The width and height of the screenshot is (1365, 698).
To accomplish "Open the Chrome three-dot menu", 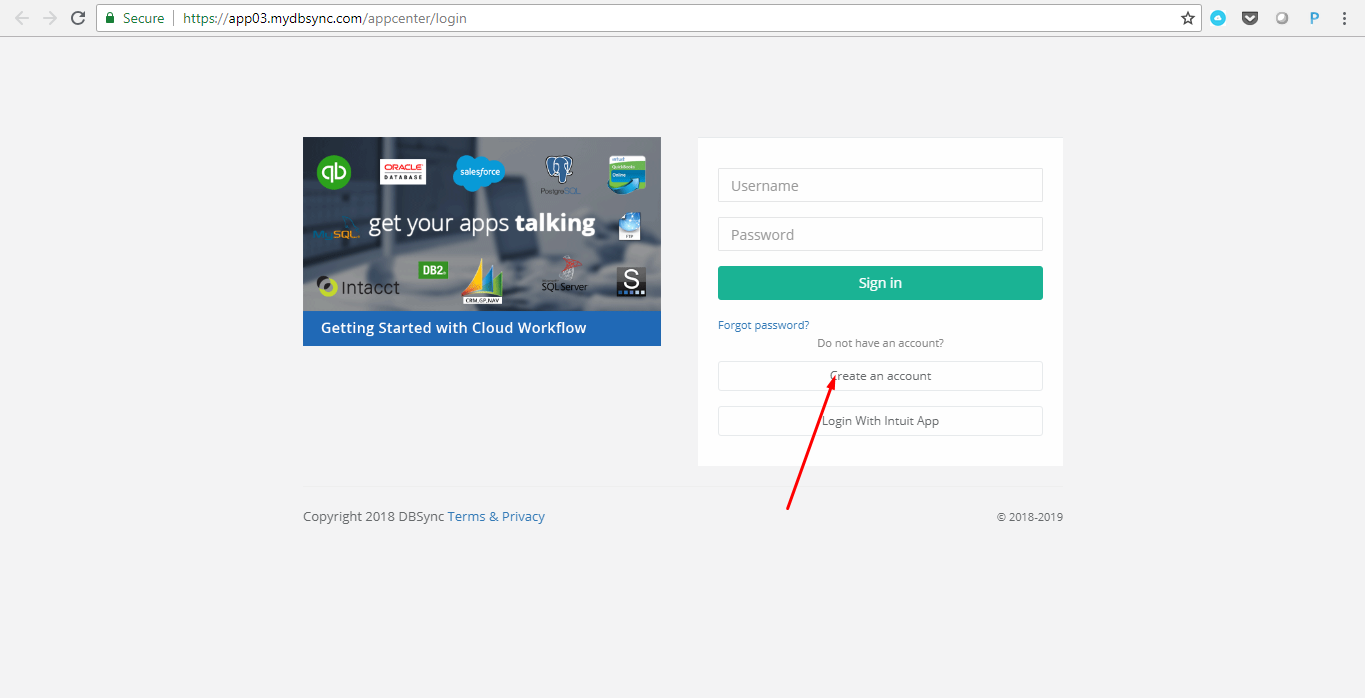I will [x=1344, y=18].
